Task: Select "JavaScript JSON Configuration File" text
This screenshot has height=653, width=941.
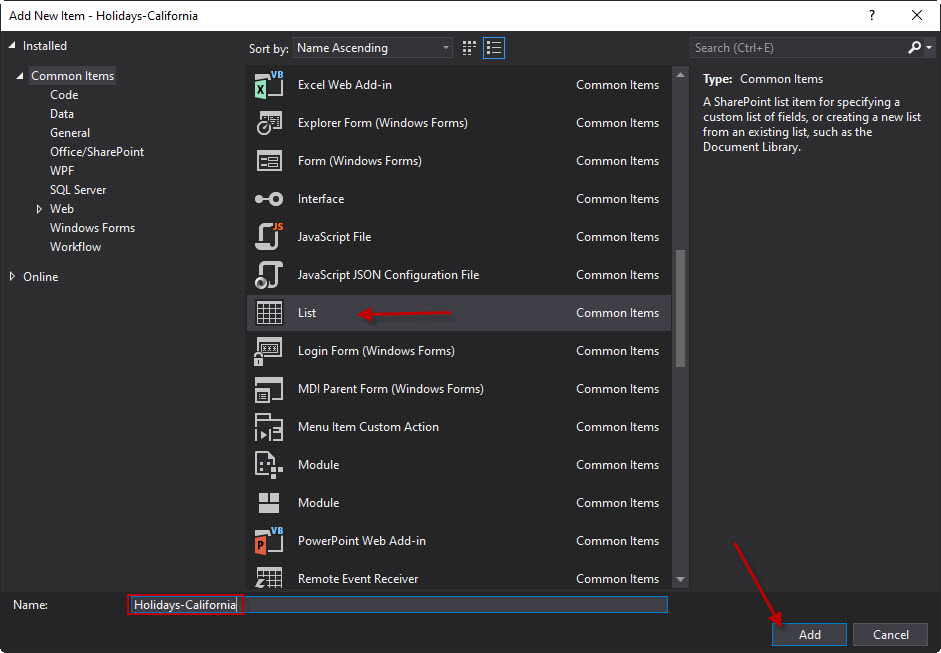Action: 388,275
